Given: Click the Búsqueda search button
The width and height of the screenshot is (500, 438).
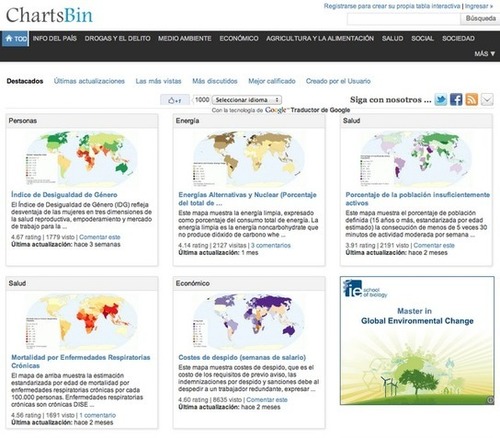Looking at the screenshot, I should [x=480, y=19].
